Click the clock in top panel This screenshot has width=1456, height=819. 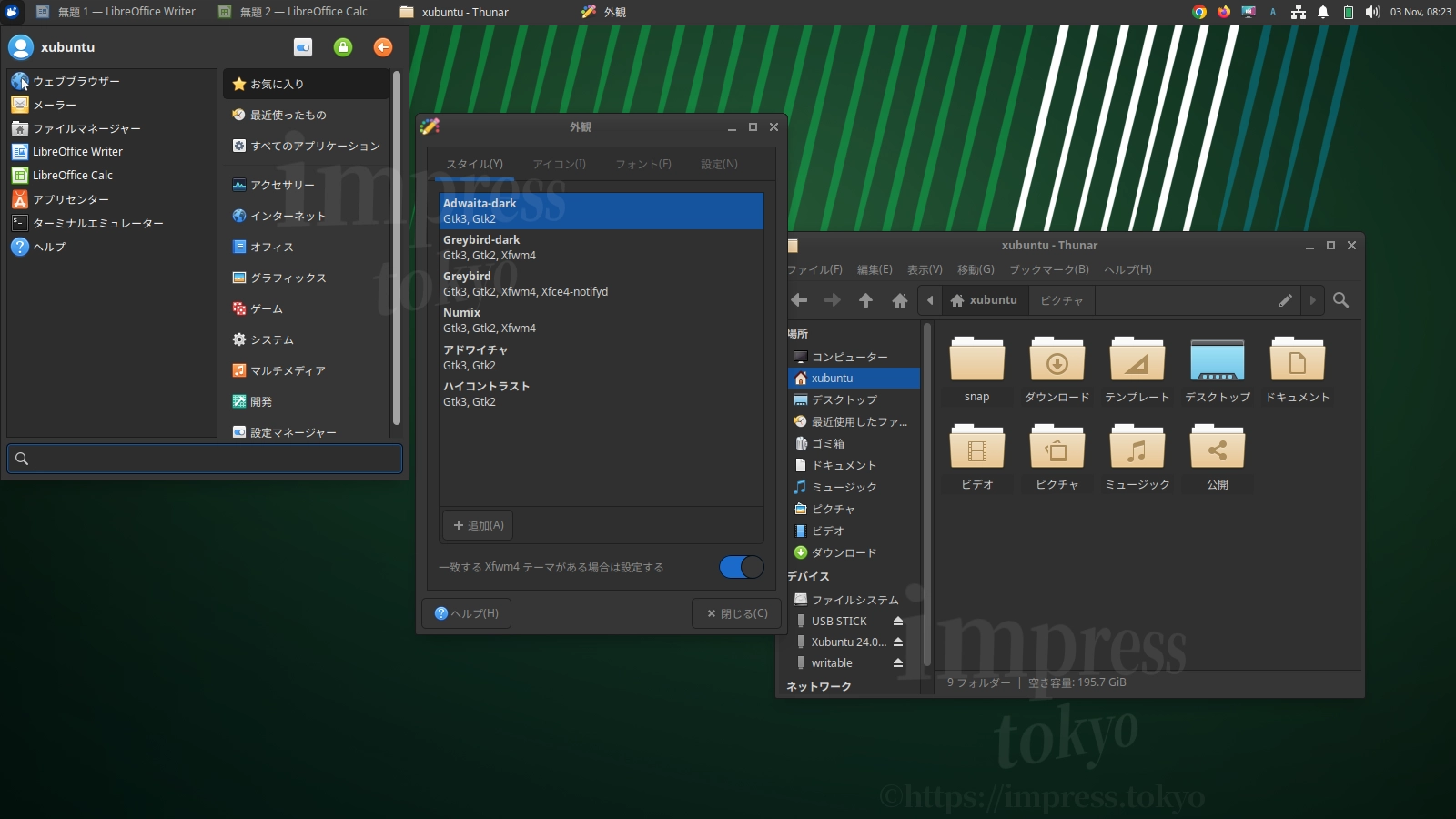[1420, 12]
